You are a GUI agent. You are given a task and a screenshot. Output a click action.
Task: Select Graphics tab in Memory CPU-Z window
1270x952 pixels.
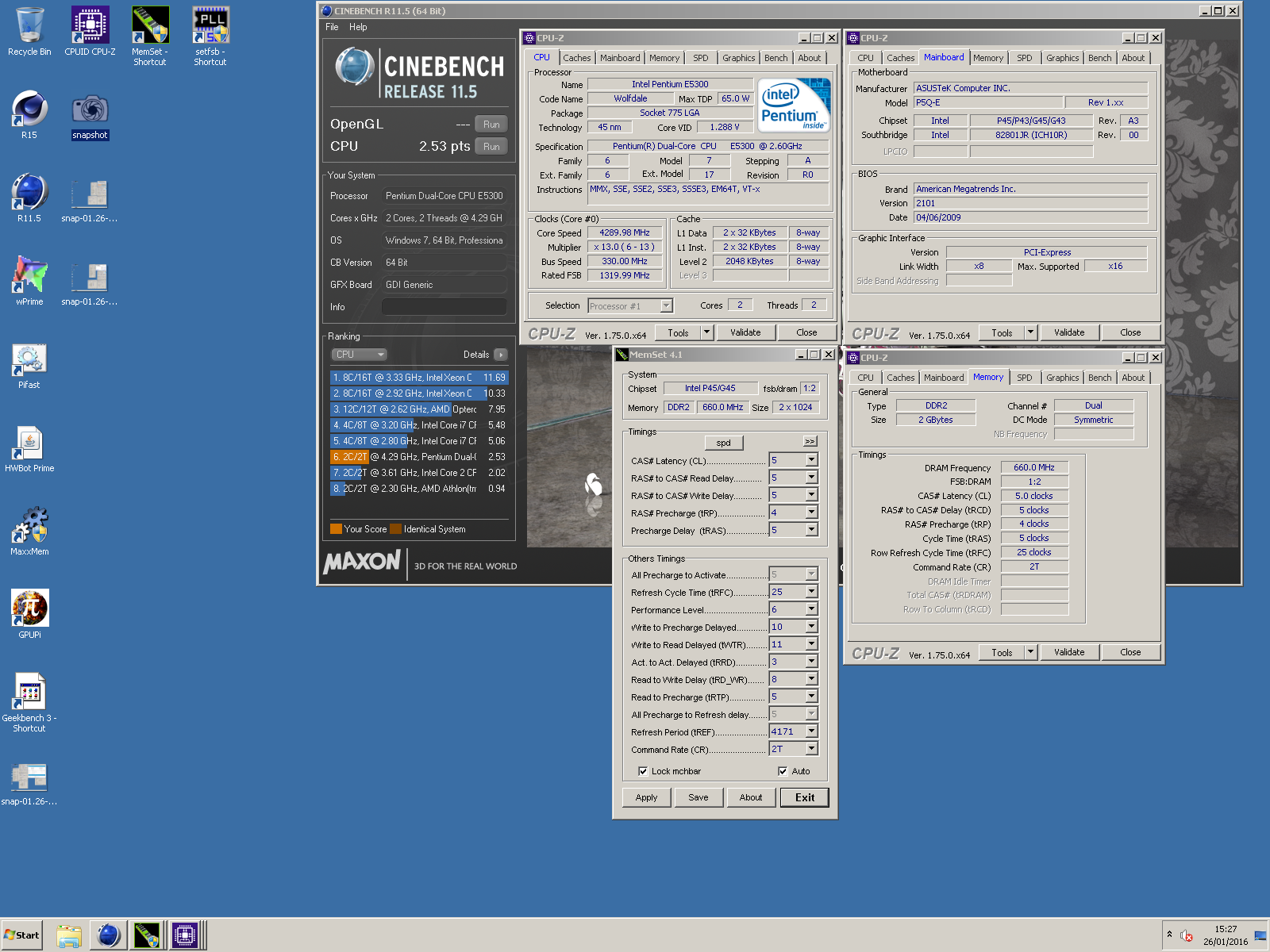point(1062,378)
